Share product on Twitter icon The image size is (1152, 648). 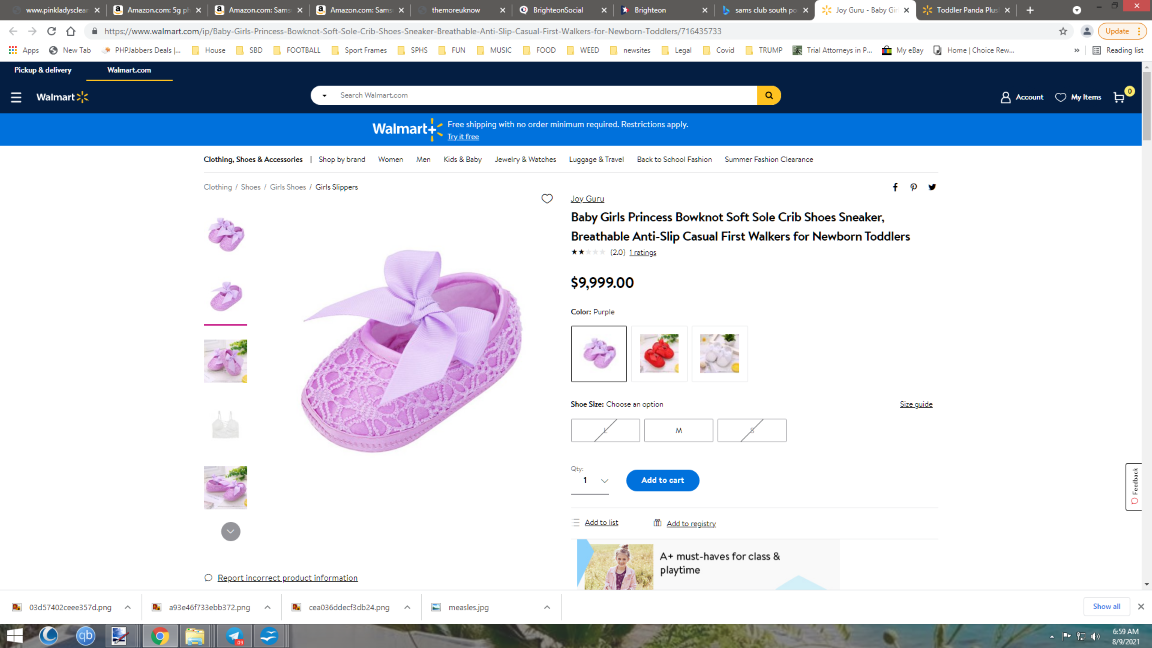[x=932, y=187]
